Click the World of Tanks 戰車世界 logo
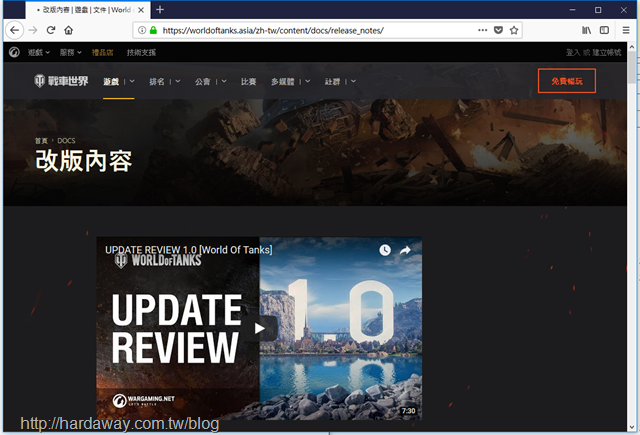The width and height of the screenshot is (640, 435). click(61, 81)
